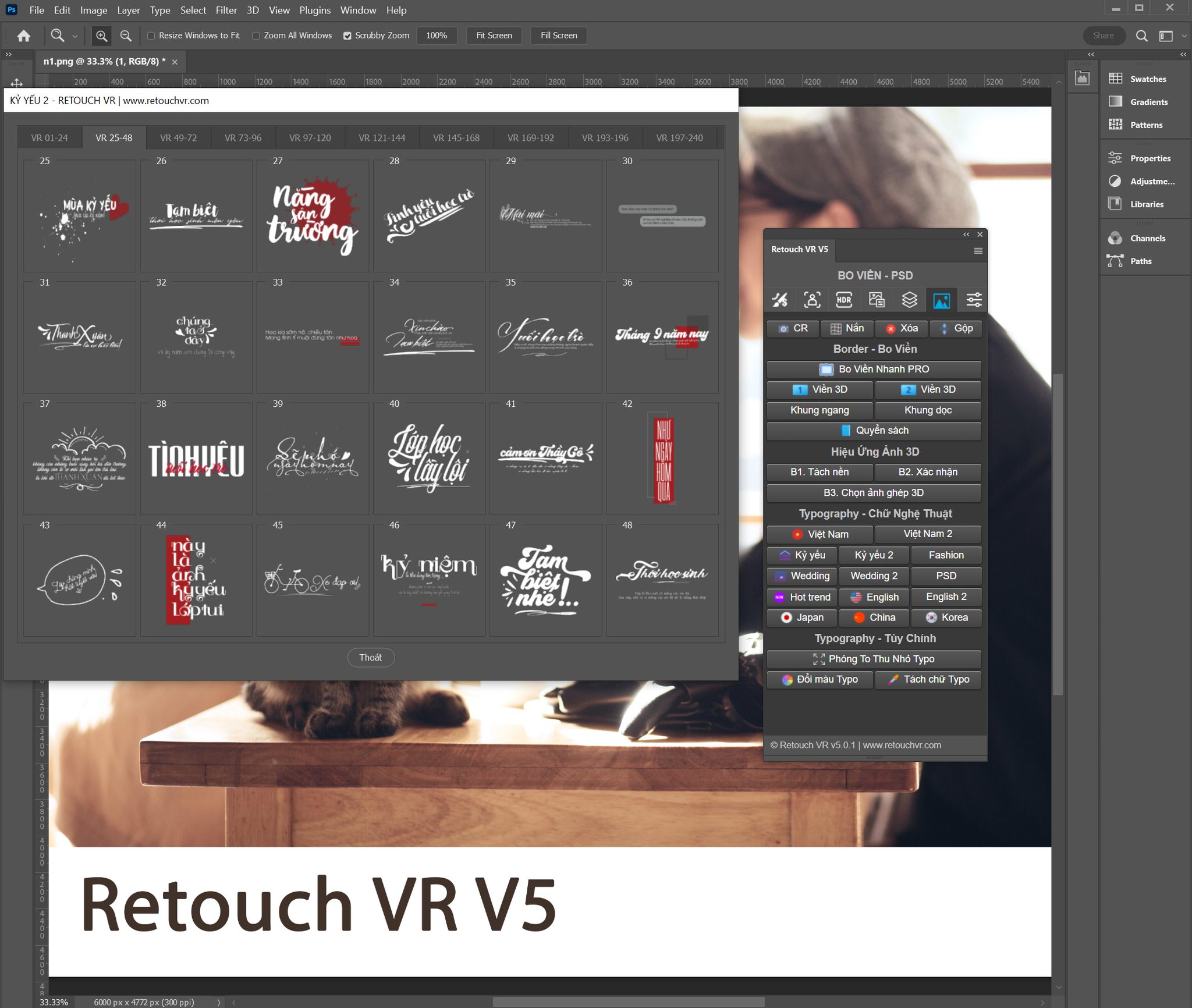The width and height of the screenshot is (1192, 1008).
Task: Open the Swatches panel icon
Action: click(1115, 79)
